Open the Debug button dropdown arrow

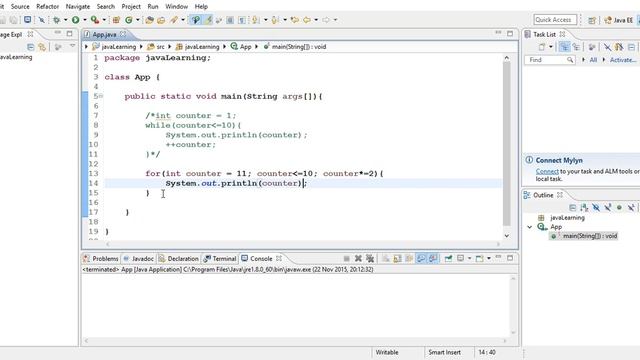point(65,20)
